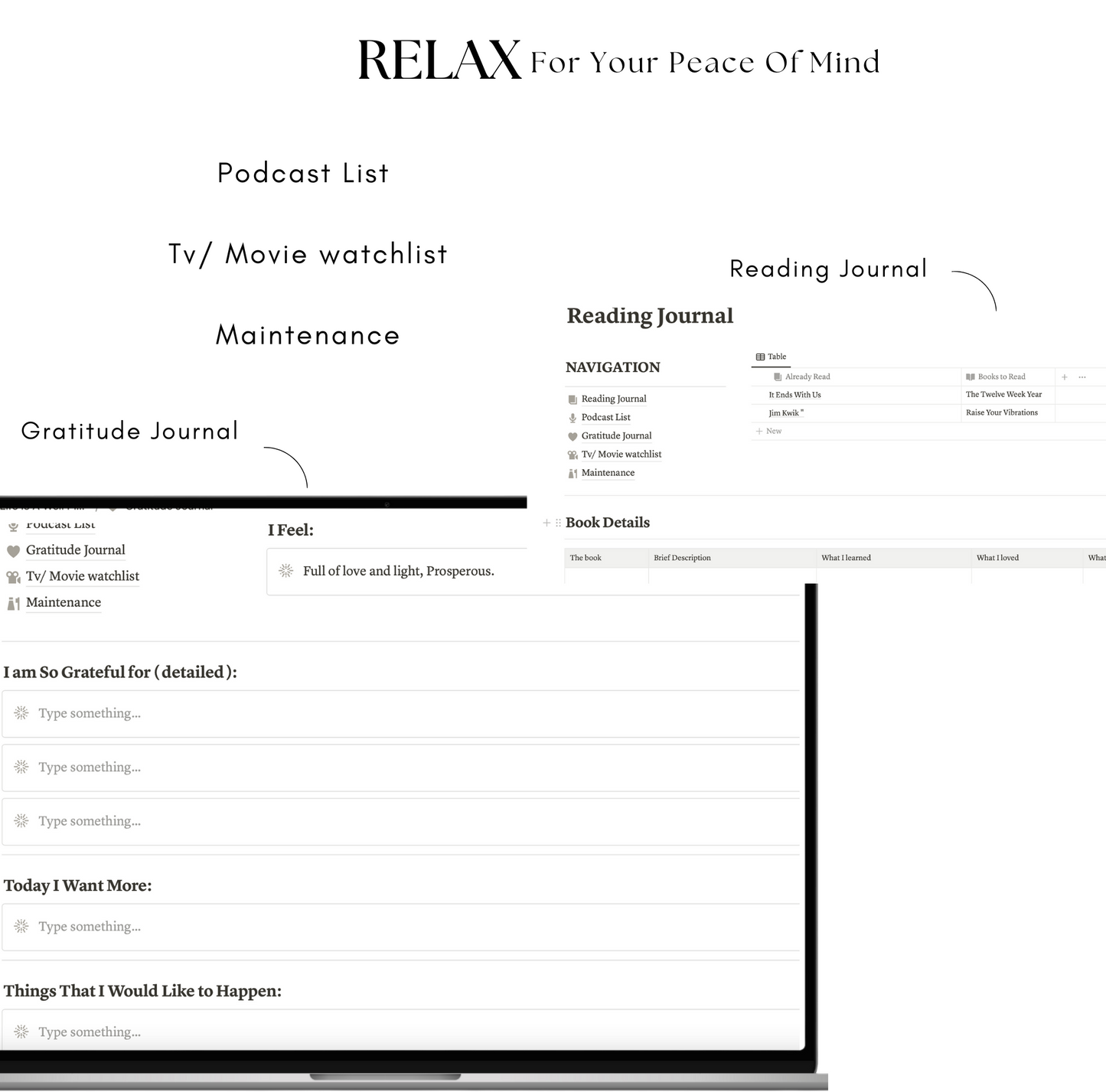The height and width of the screenshot is (1092, 1106).
Task: Open the Already Read column header menu
Action: pyautogui.click(x=807, y=377)
